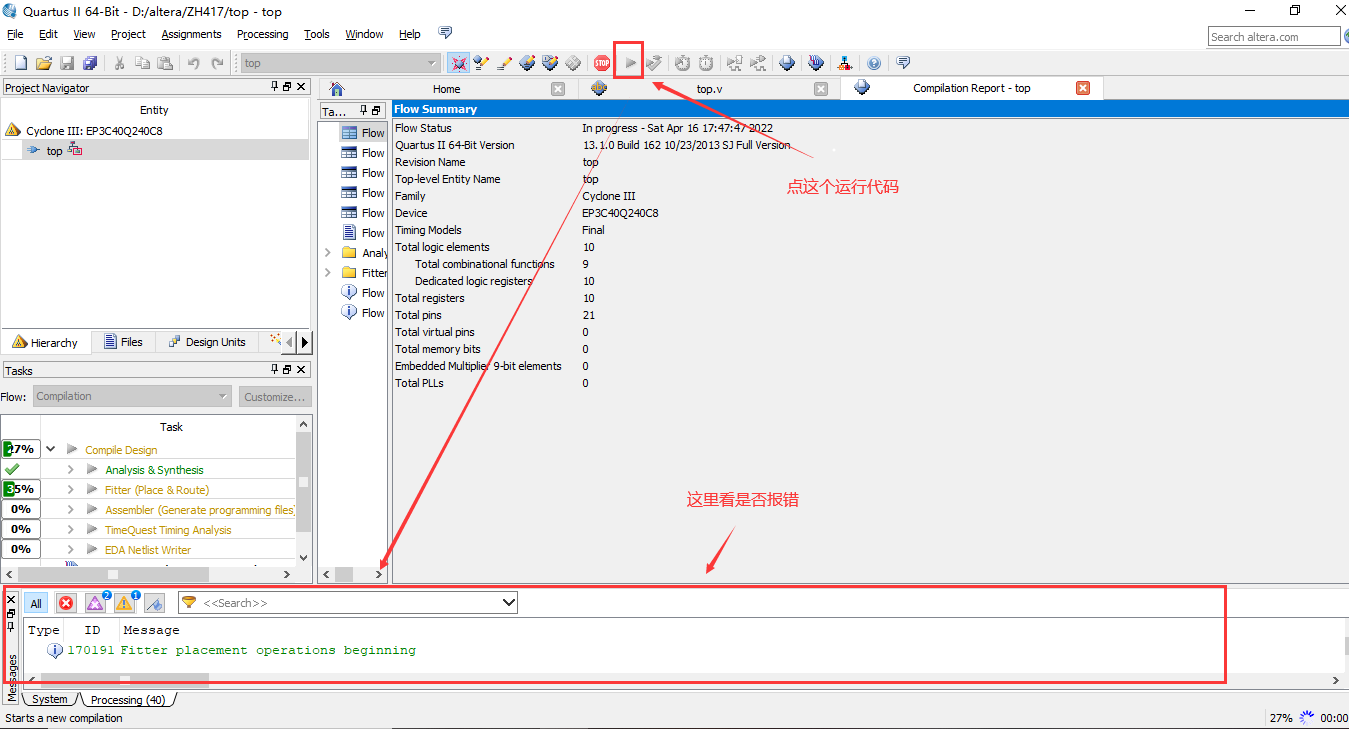Toggle critical warning filter with purple triangle
The width and height of the screenshot is (1349, 729).
[x=95, y=603]
